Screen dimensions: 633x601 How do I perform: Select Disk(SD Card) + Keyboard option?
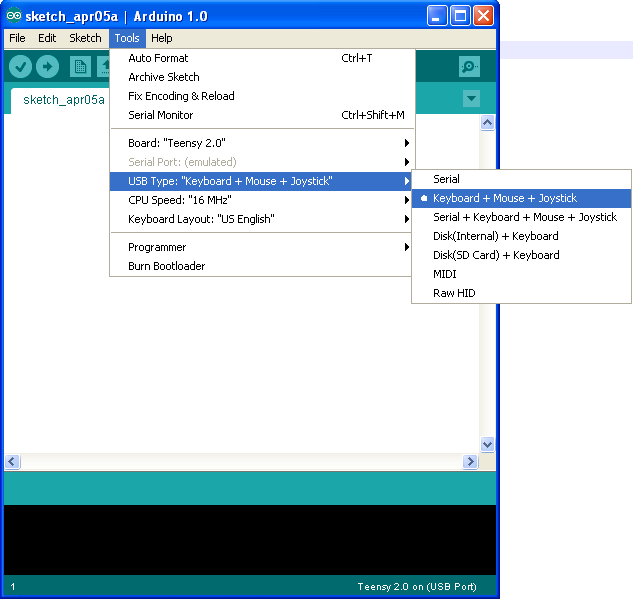tap(521, 255)
